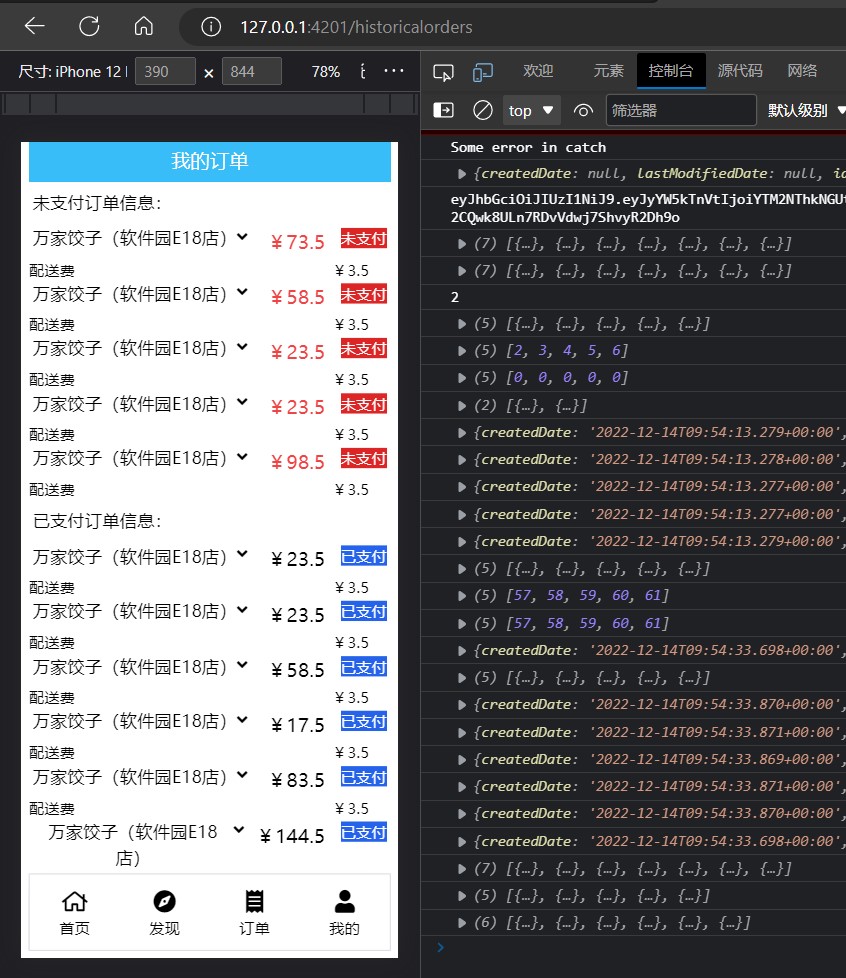The image size is (846, 978).
Task: Click price ¥58.5 in paid orders
Action: point(298,670)
